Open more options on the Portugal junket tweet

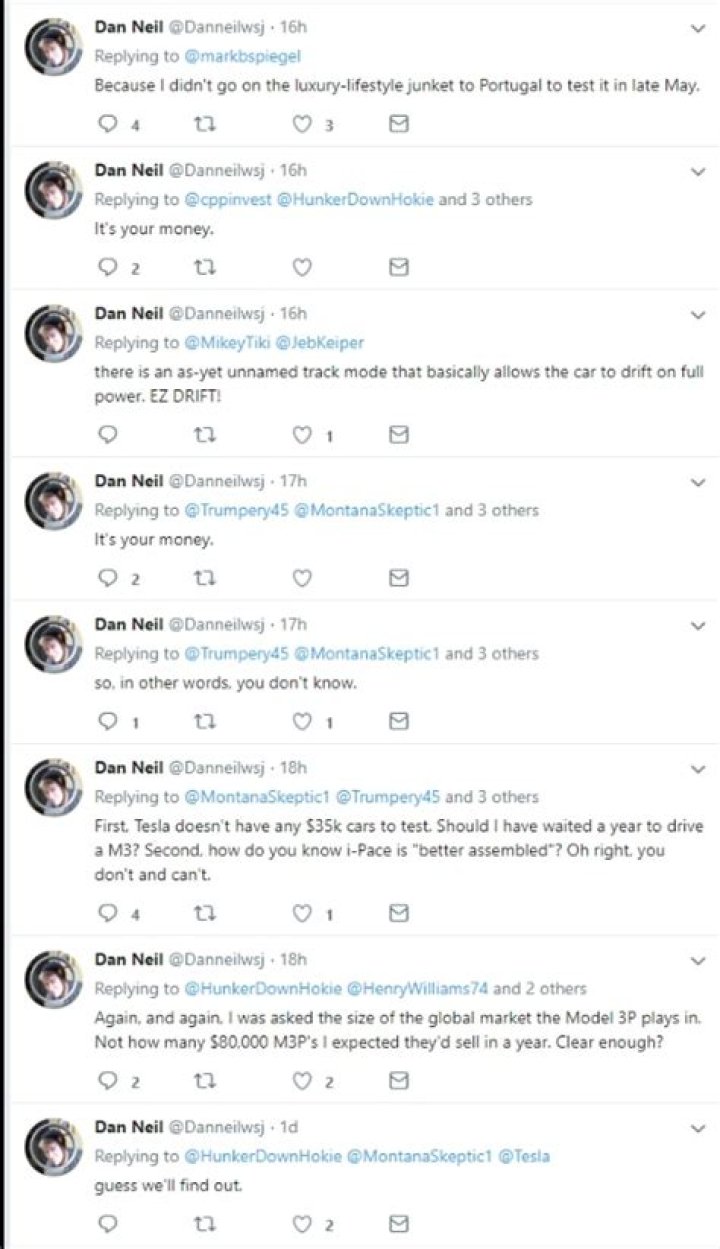pyautogui.click(x=698, y=29)
